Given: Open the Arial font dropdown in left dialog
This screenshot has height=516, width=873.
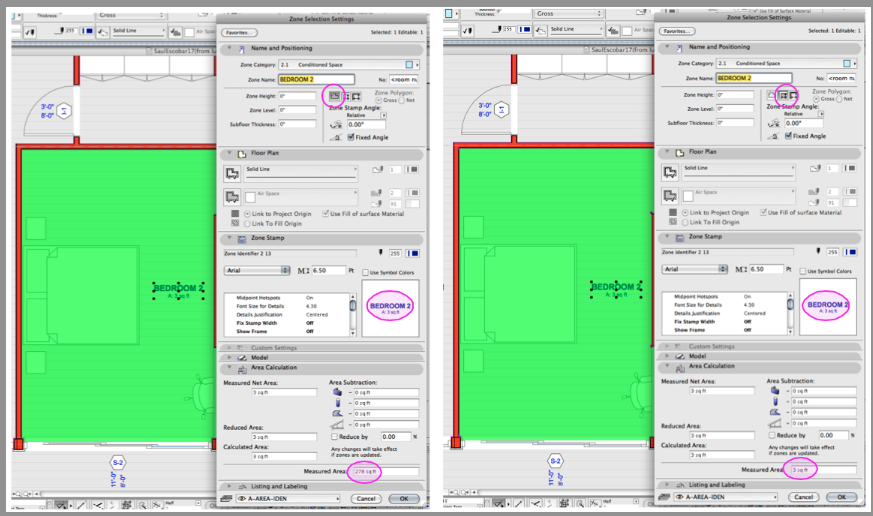Looking at the screenshot, I should 257,271.
